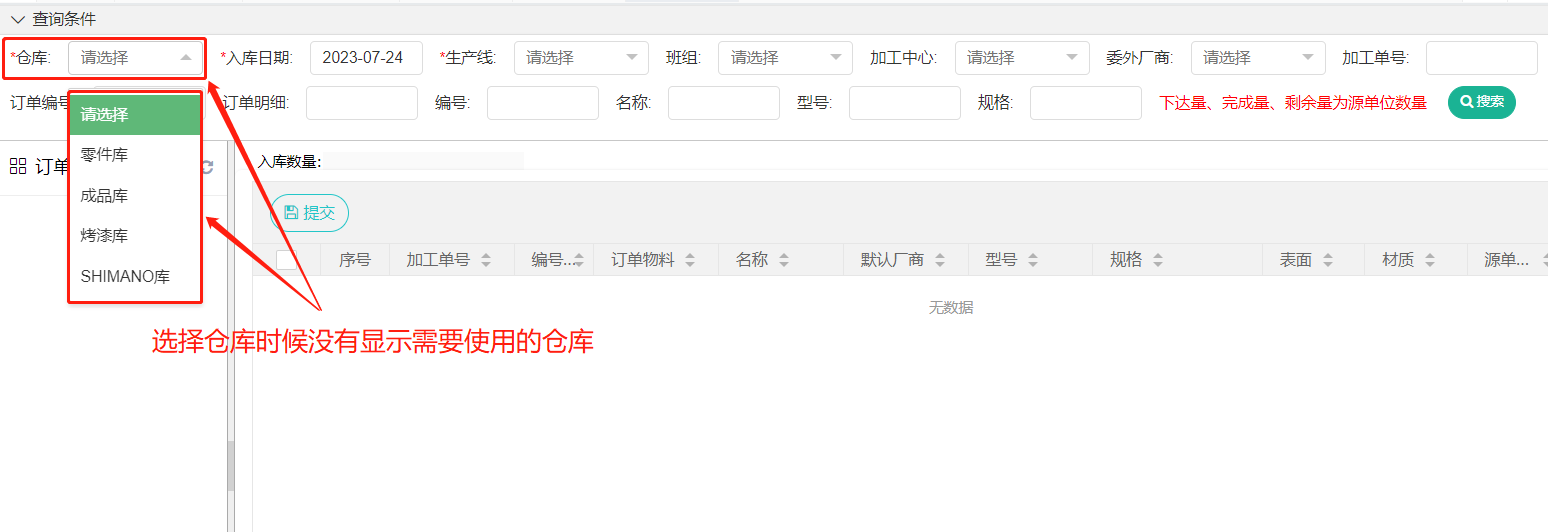The height and width of the screenshot is (532, 1548).
Task: Click the refresh icon in the left panel
Action: click(207, 167)
